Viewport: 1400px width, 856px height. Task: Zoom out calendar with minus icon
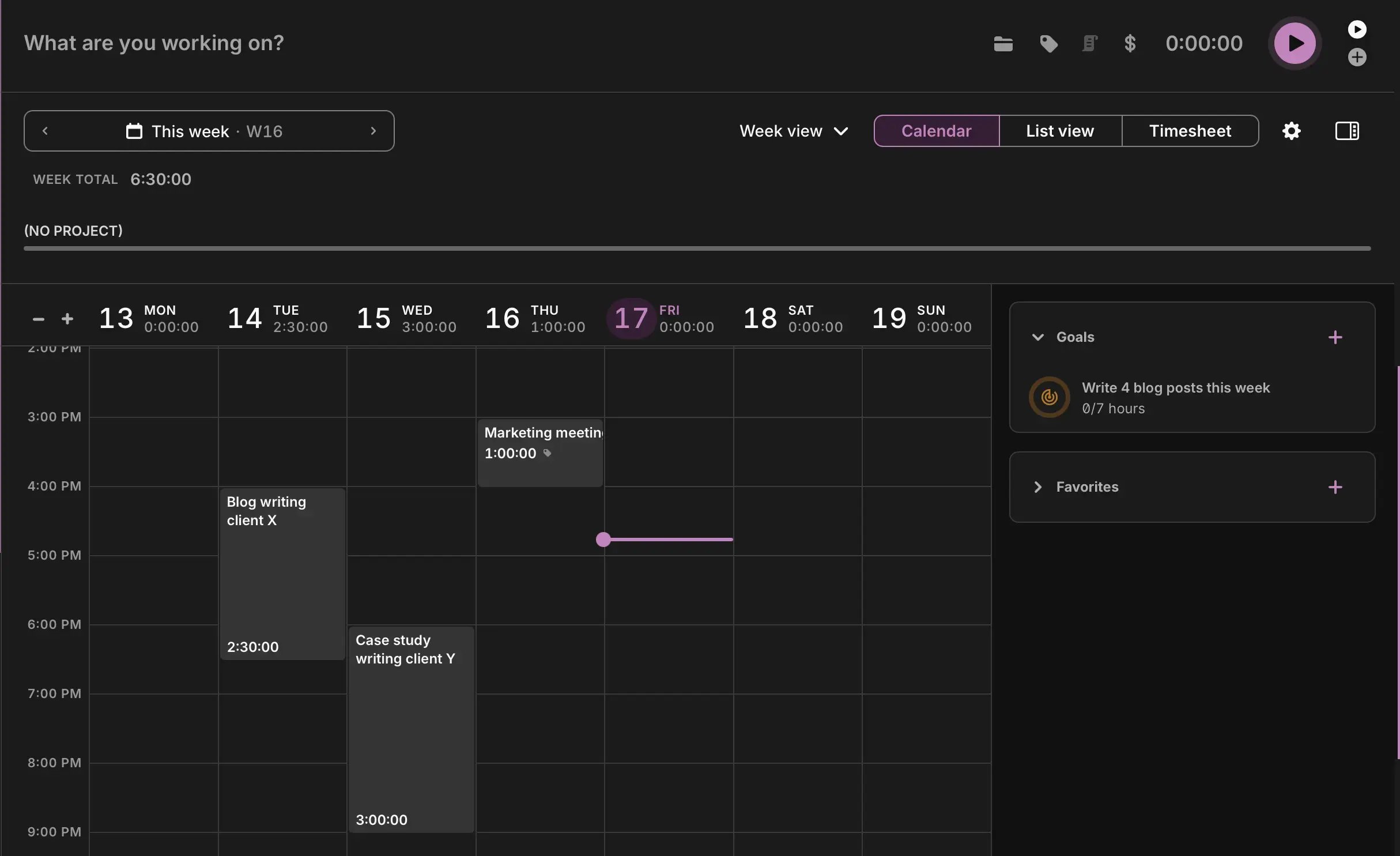(39, 319)
